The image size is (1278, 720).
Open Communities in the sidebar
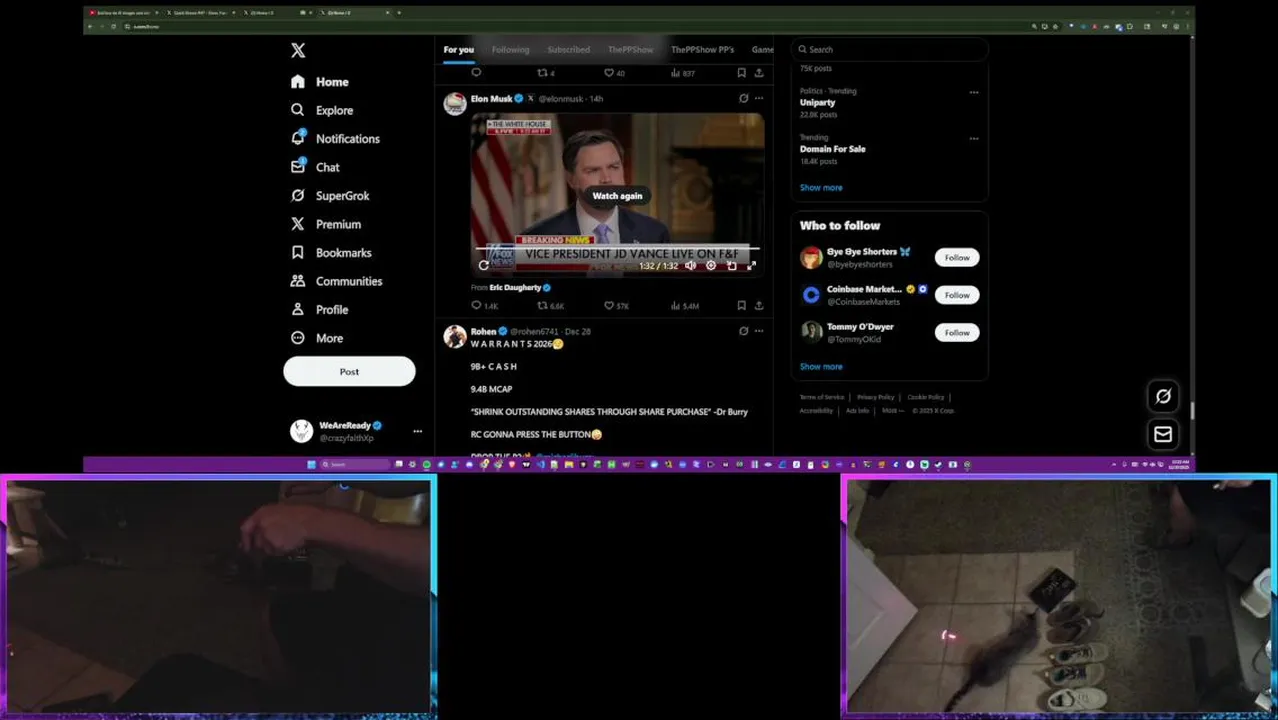tap(336, 281)
